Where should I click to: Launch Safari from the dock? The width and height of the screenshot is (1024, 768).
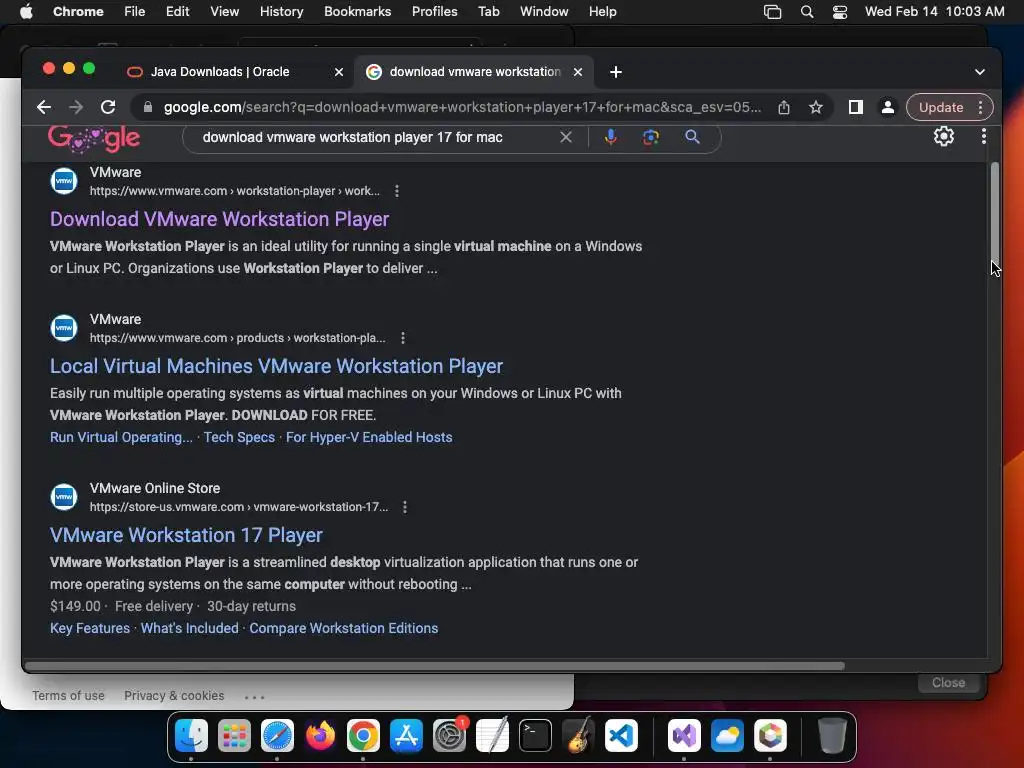(x=278, y=736)
